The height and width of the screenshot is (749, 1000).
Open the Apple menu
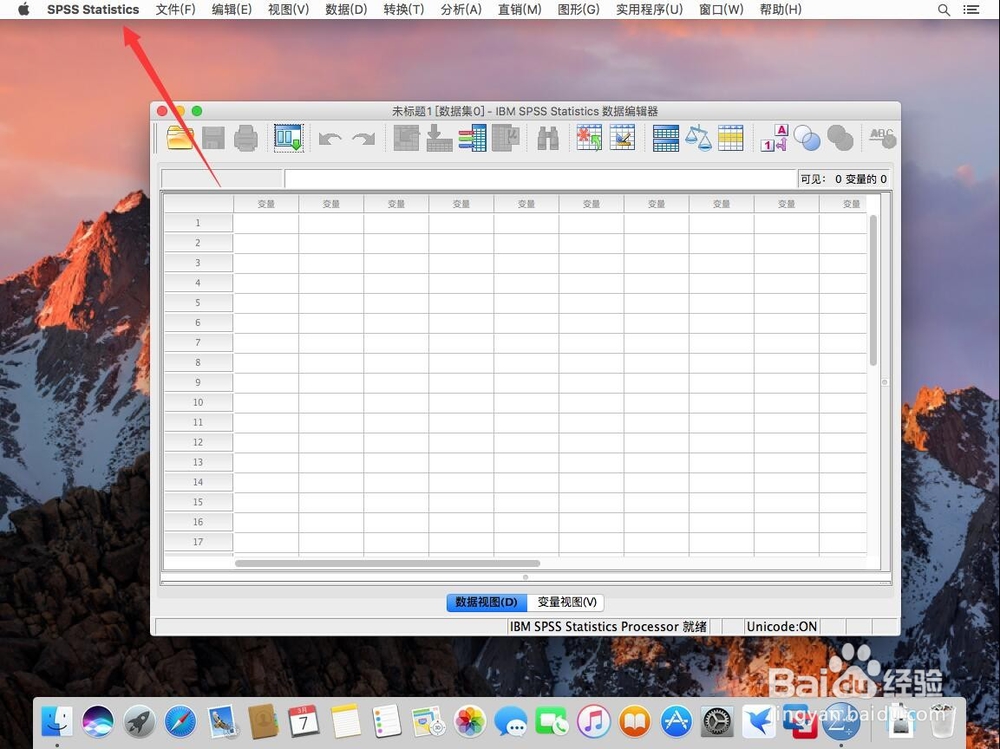pos(24,9)
